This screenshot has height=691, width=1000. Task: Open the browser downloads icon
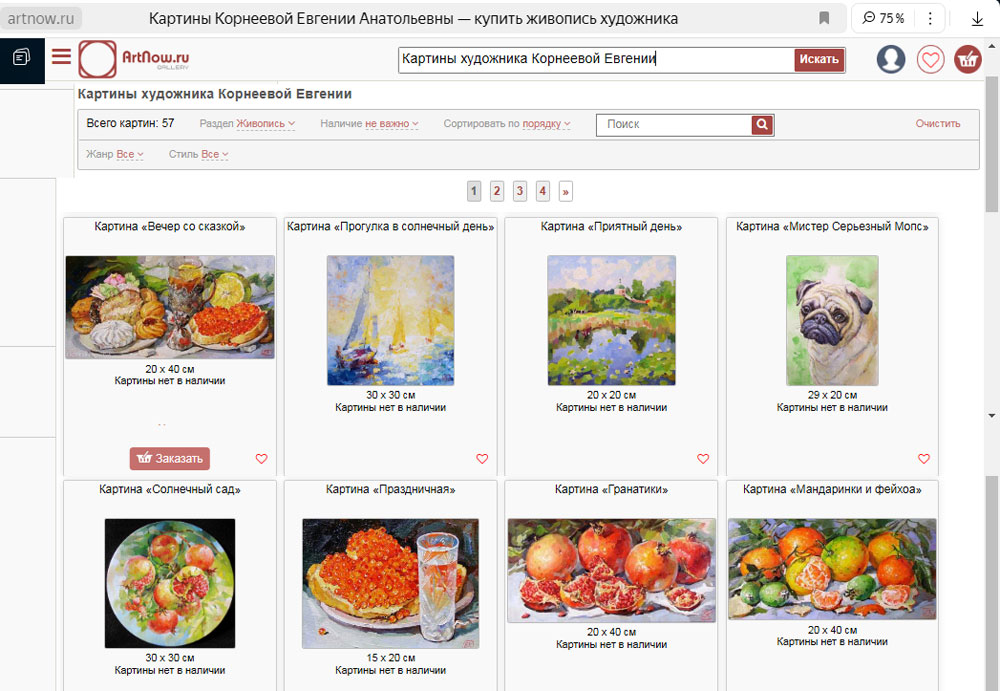(977, 19)
